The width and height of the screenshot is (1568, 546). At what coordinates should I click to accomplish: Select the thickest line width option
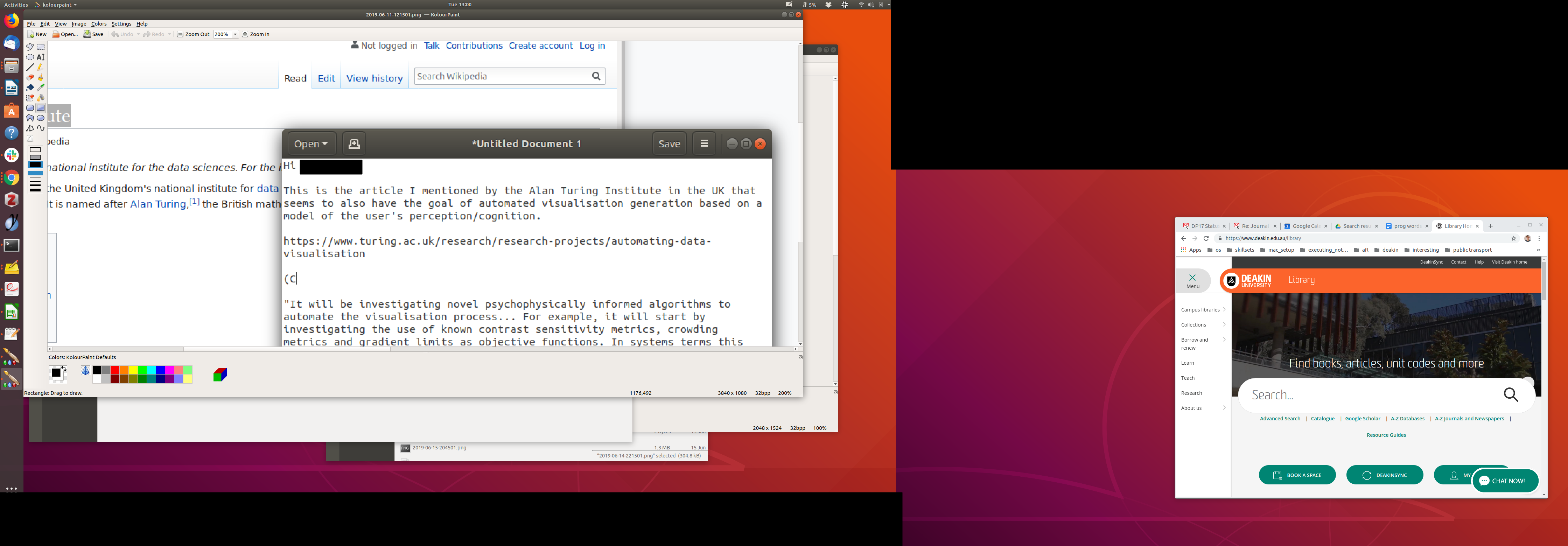click(x=35, y=189)
